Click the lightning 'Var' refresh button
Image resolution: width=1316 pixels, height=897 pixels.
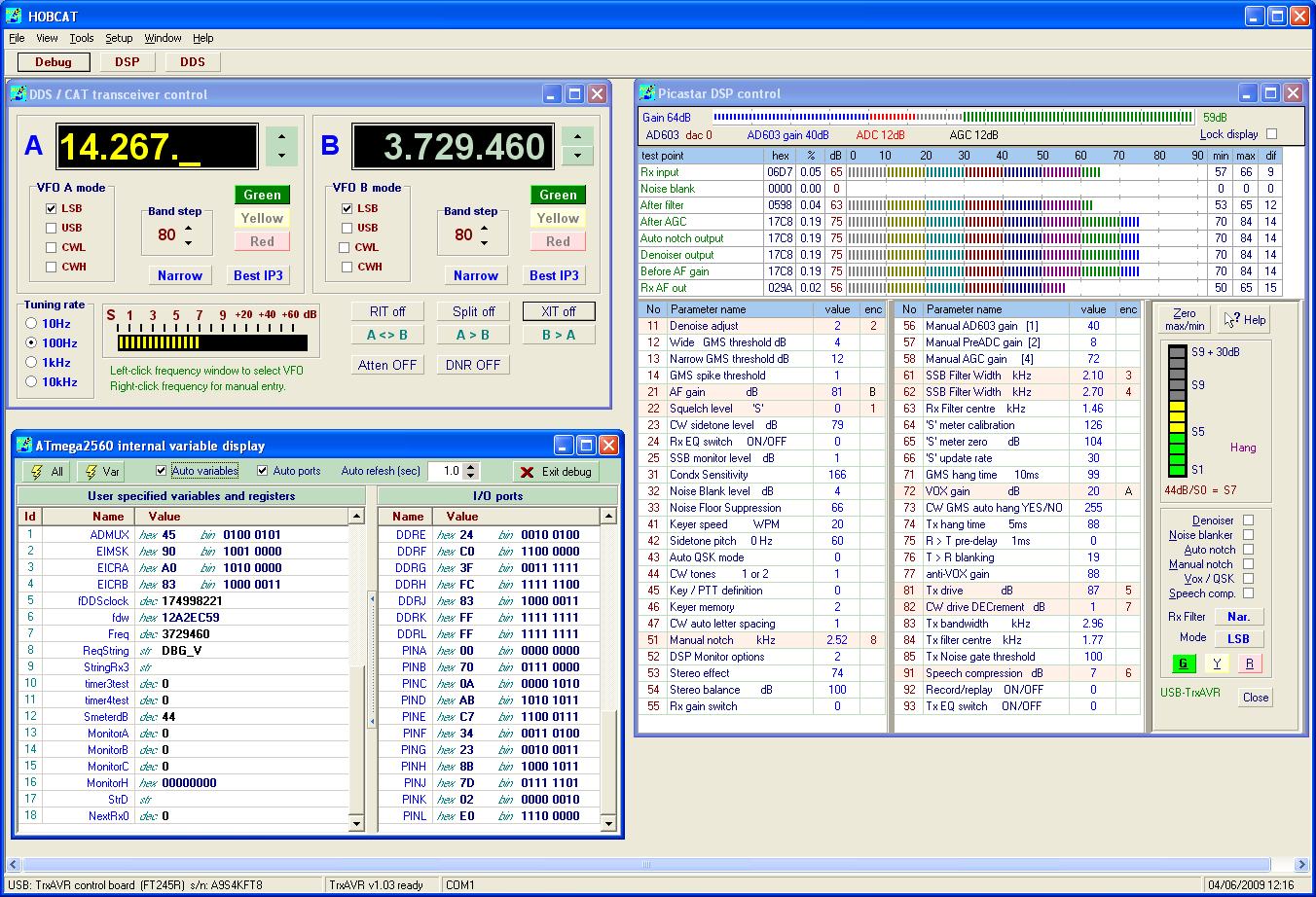[x=102, y=472]
